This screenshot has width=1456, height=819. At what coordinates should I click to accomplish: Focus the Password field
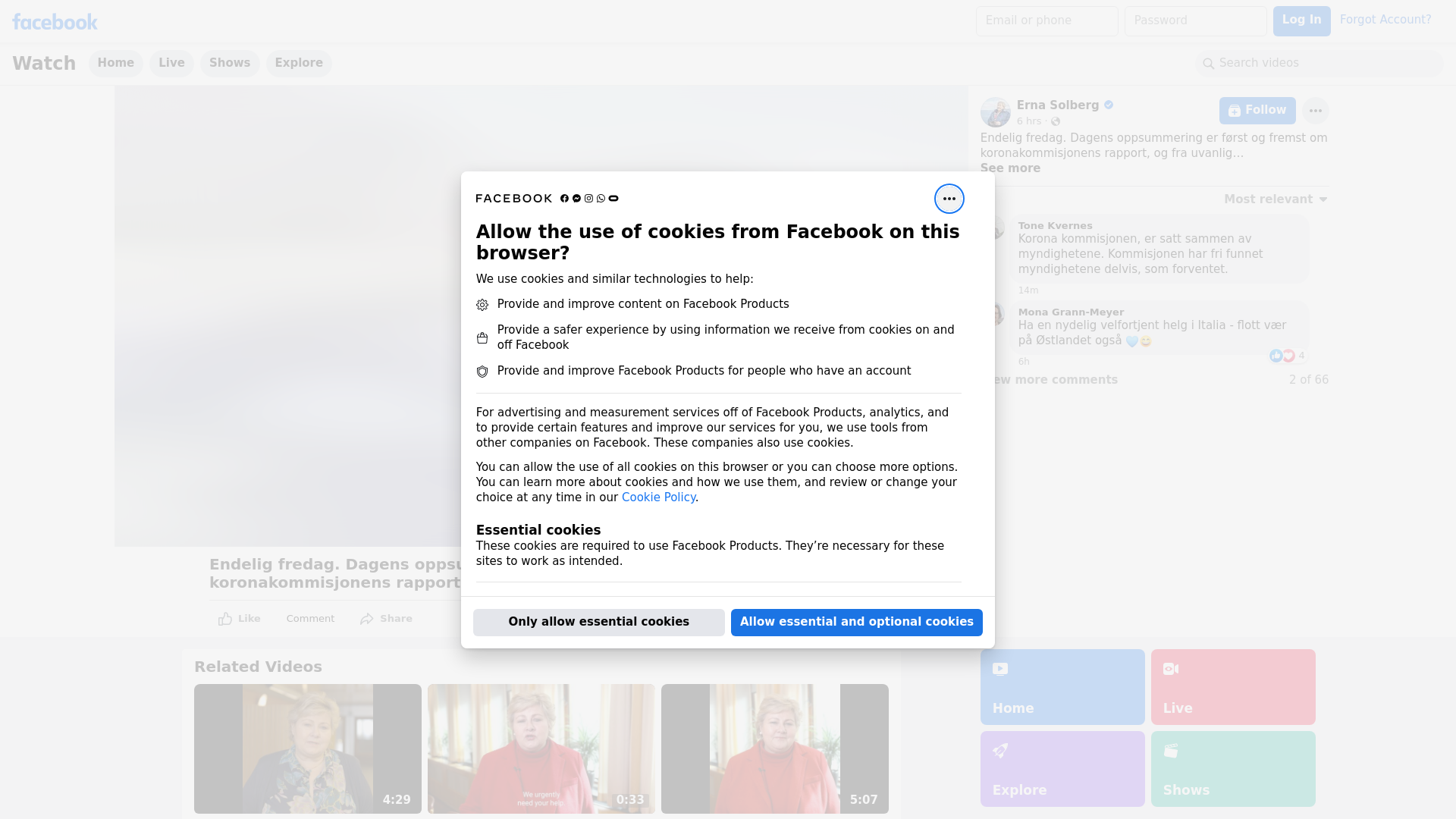(1195, 21)
